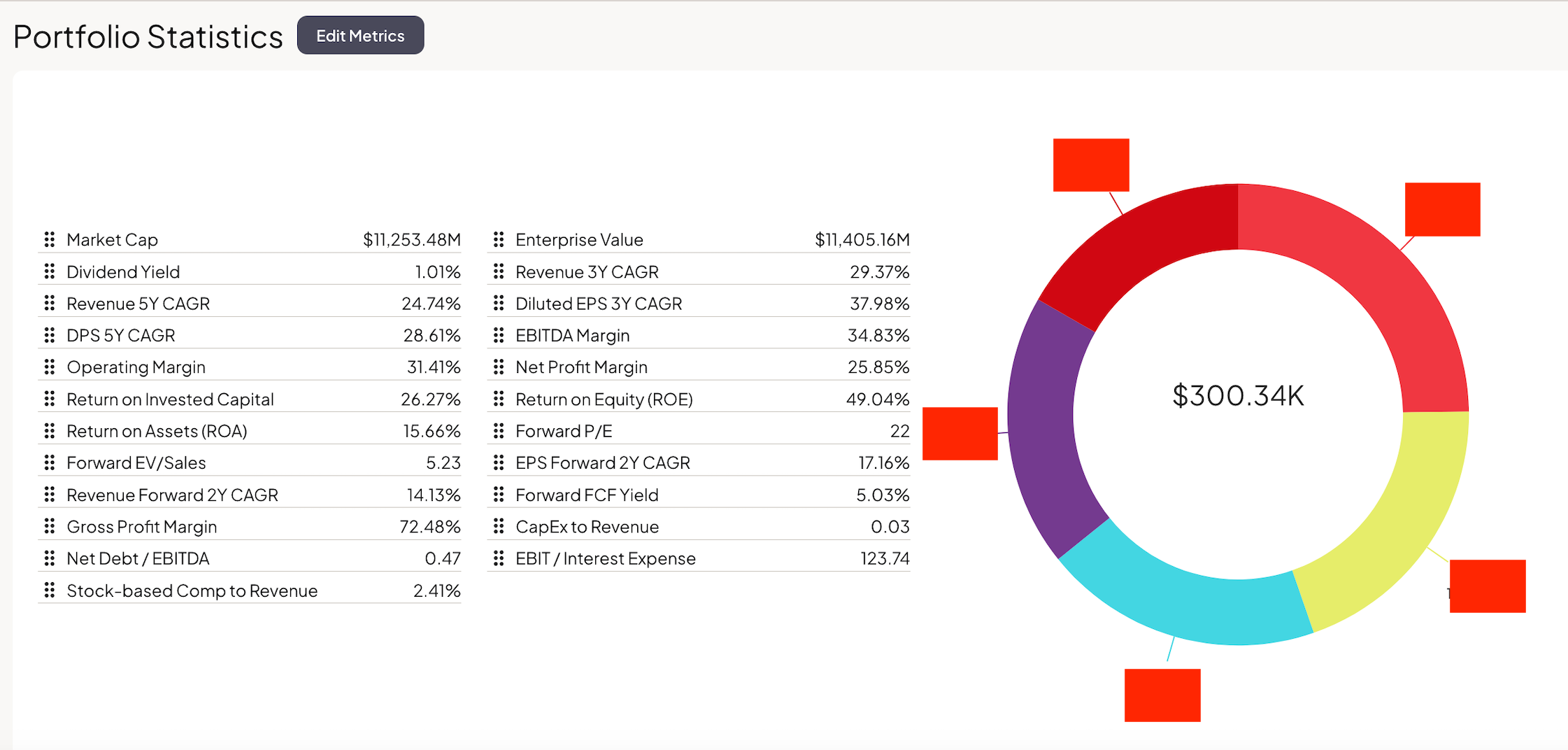
Task: Click the yellow segment of the donut chart
Action: tap(1406, 518)
